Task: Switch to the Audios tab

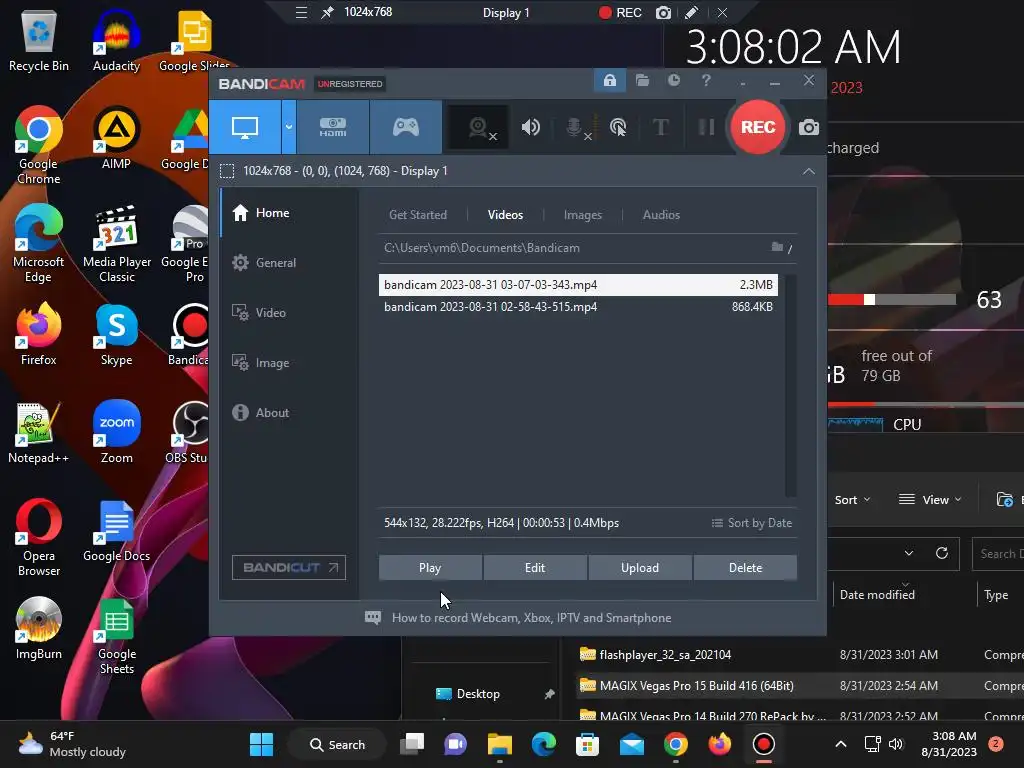Action: [x=661, y=215]
